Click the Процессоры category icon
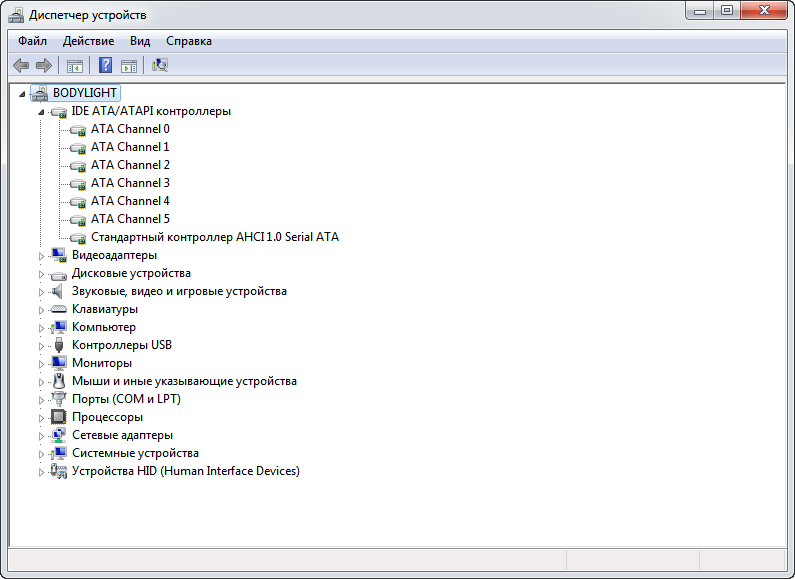 pos(58,417)
